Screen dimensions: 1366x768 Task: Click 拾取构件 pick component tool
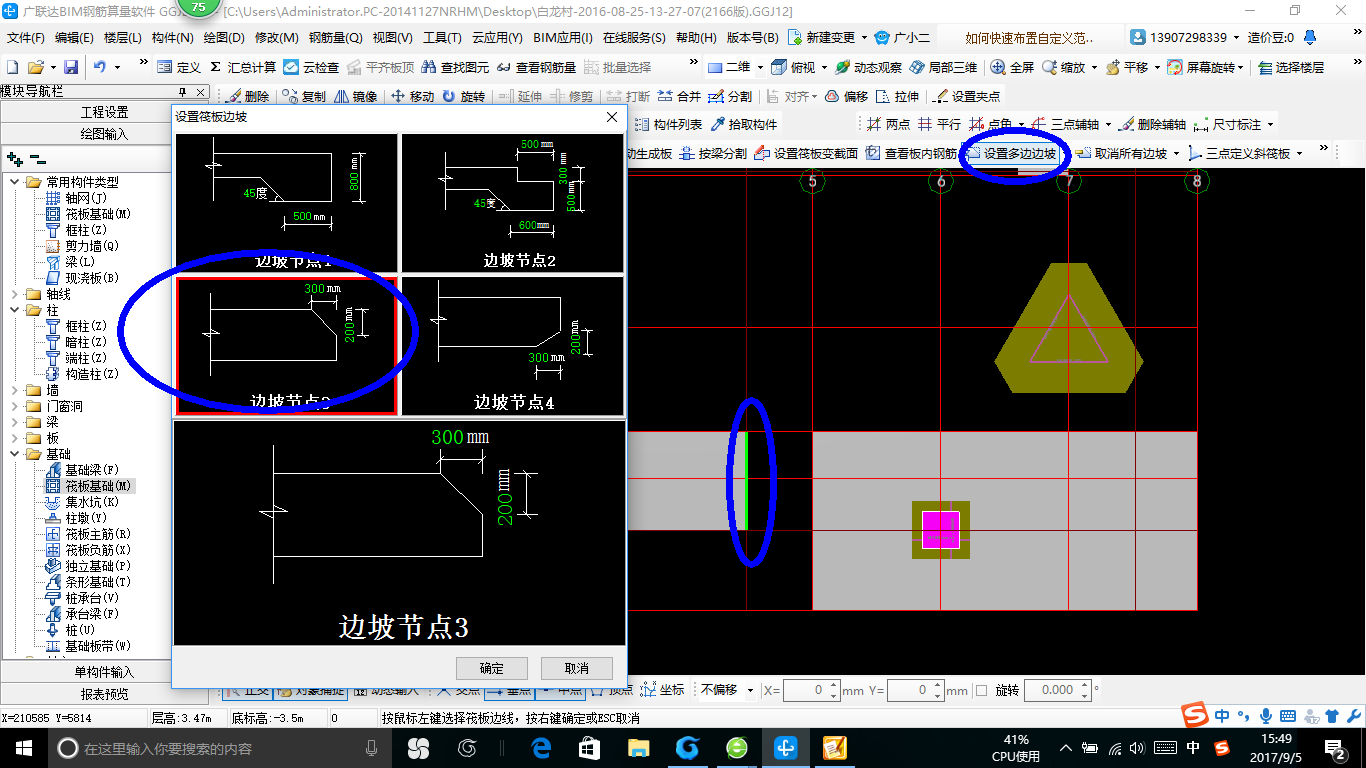coord(744,124)
